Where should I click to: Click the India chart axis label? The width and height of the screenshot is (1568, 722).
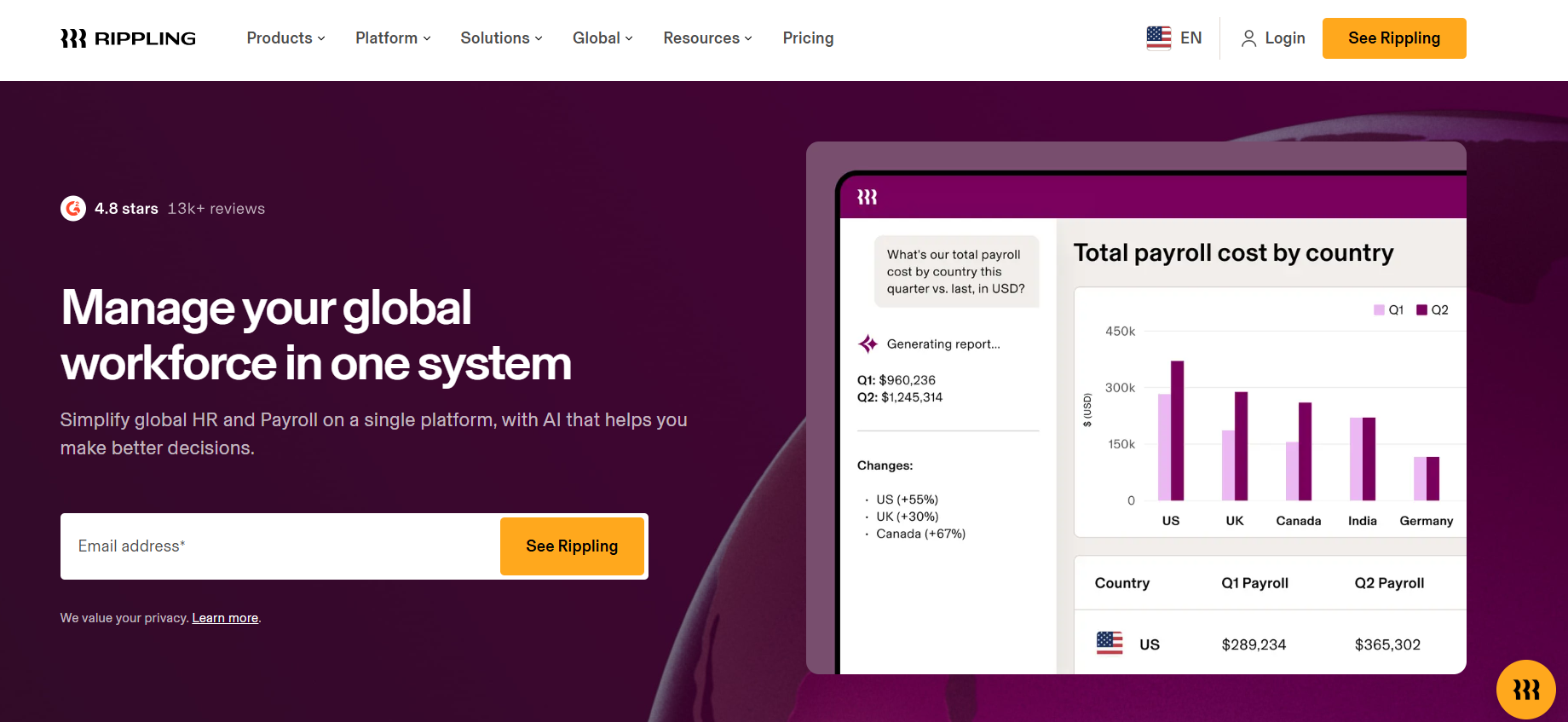click(1362, 521)
